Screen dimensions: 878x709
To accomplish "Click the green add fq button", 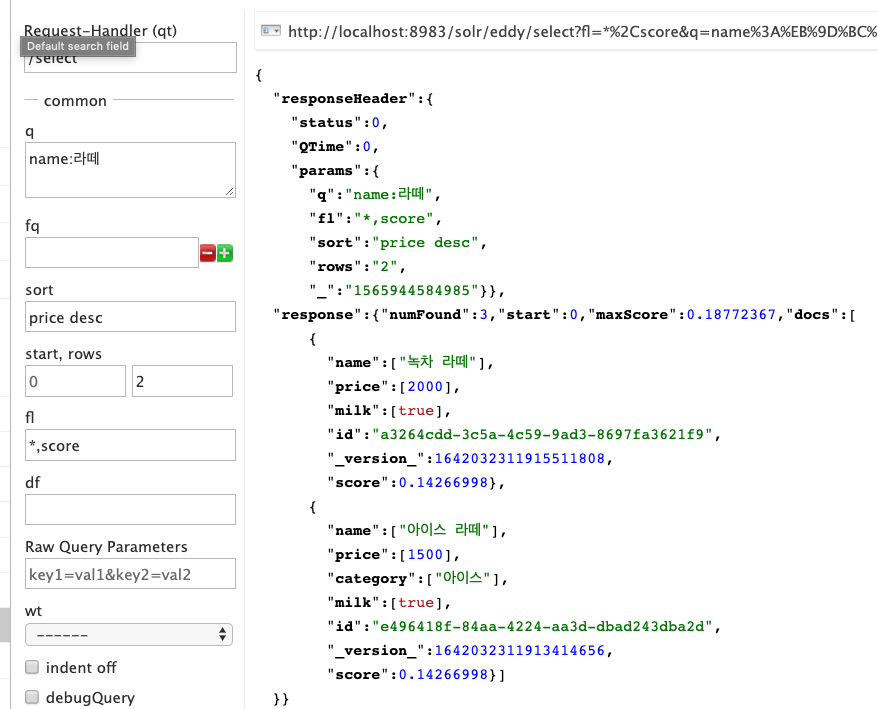I will click(x=225, y=253).
